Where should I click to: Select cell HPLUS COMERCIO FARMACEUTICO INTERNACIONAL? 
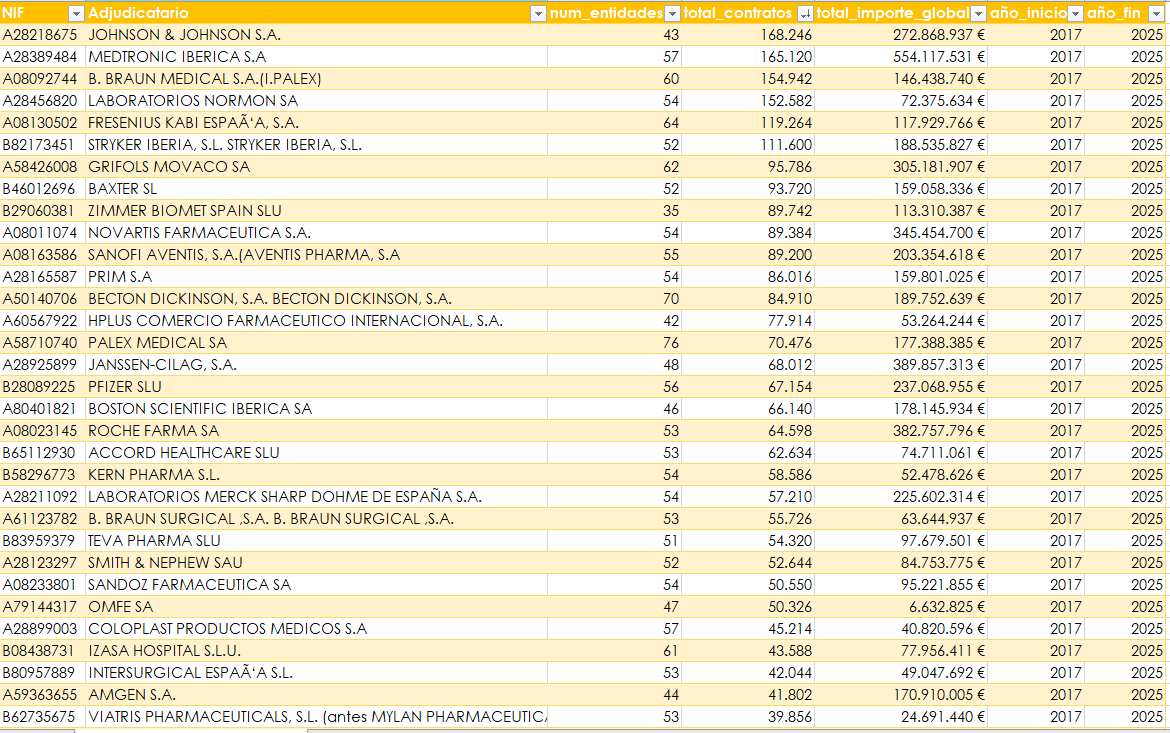tap(316, 321)
